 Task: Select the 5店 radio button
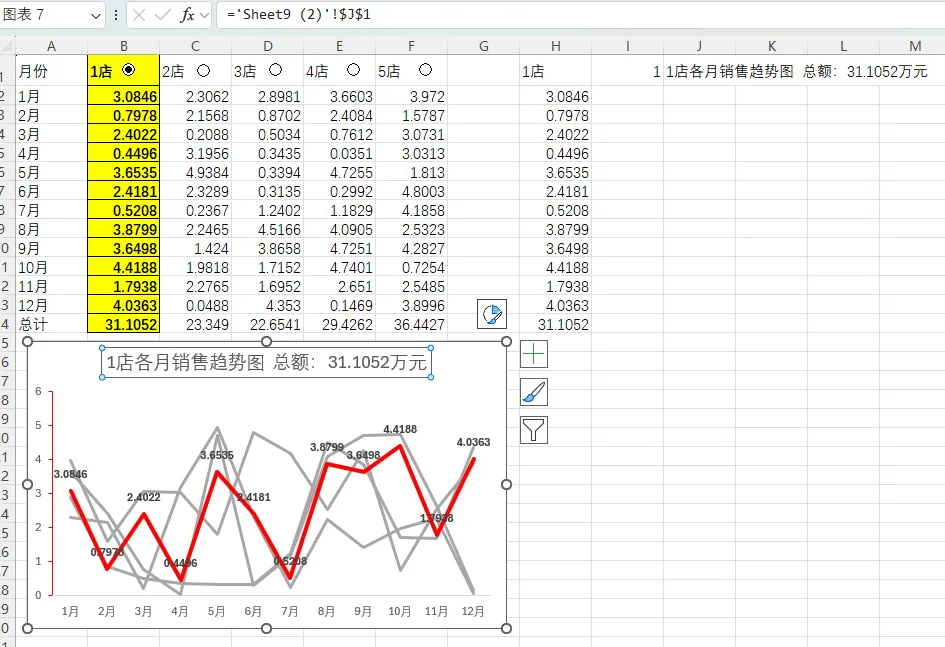pos(425,70)
